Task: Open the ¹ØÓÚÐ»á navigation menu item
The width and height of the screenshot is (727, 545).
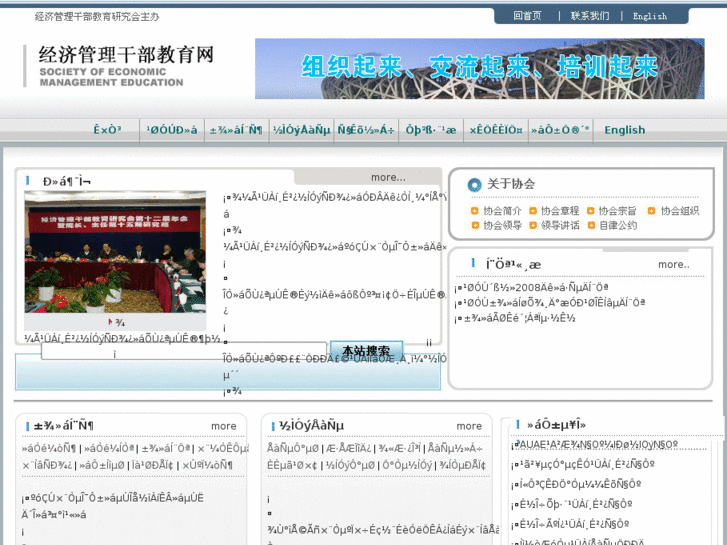Action: (172, 130)
